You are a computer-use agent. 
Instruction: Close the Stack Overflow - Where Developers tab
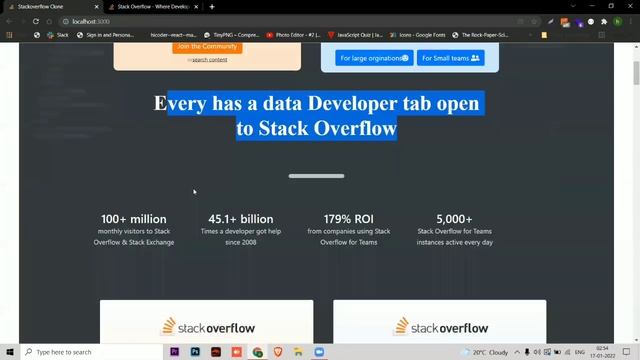196,7
